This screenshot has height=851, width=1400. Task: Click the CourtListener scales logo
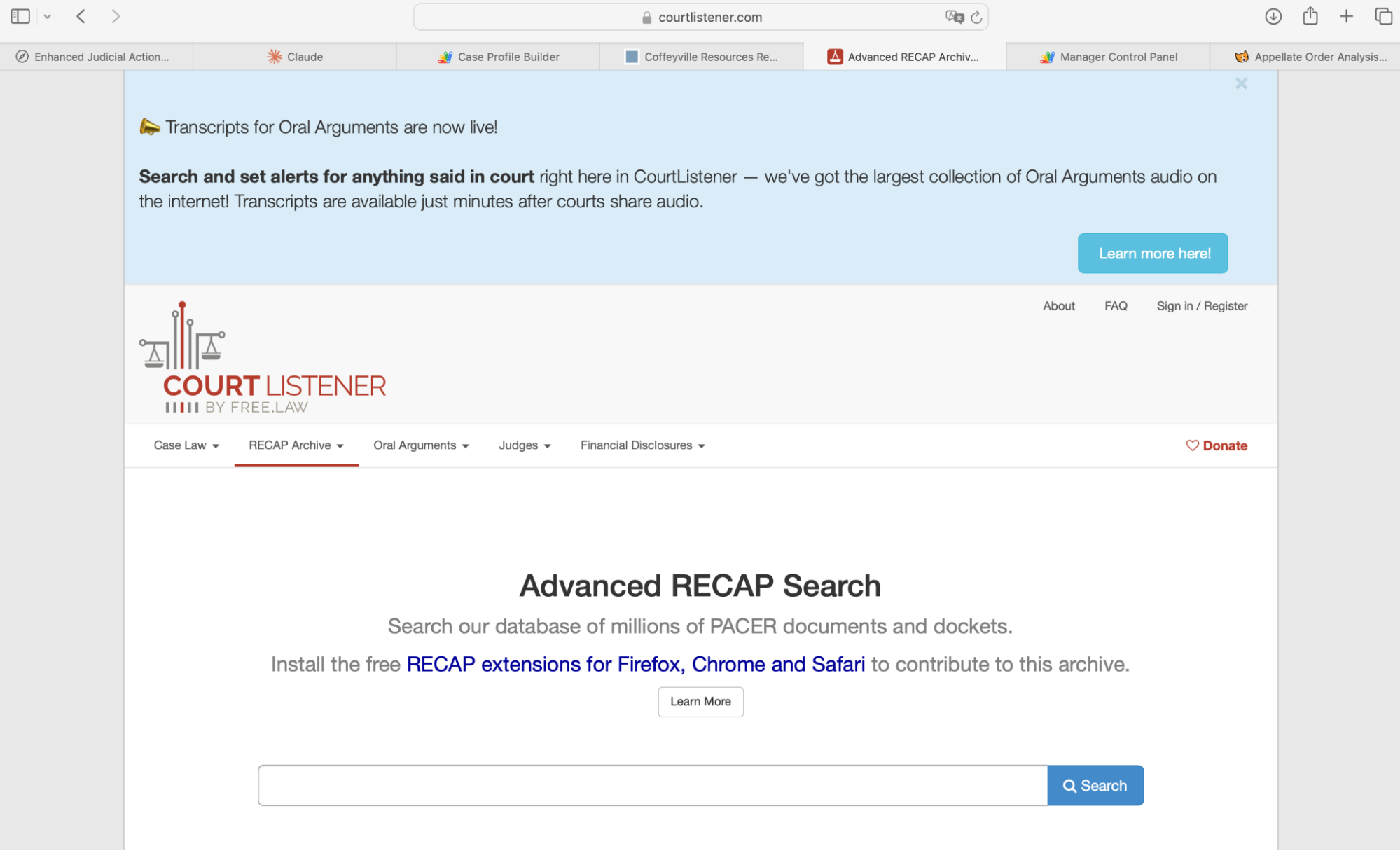pos(181,350)
